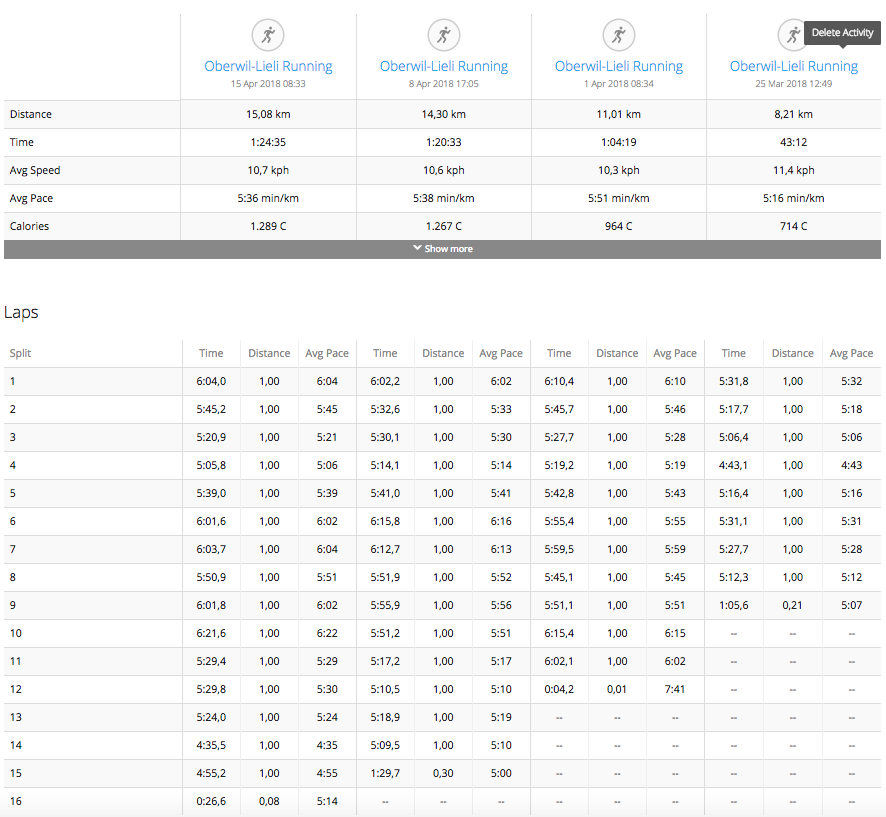Click the 15,08 km distance value
886x817 pixels.
[x=268, y=114]
